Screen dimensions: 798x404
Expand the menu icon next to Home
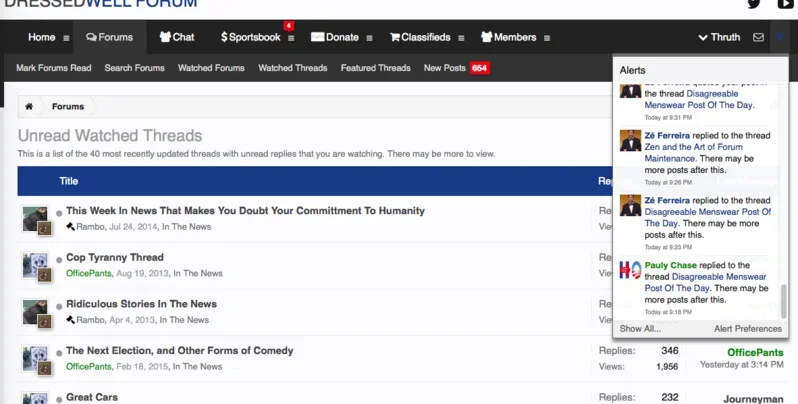66,38
